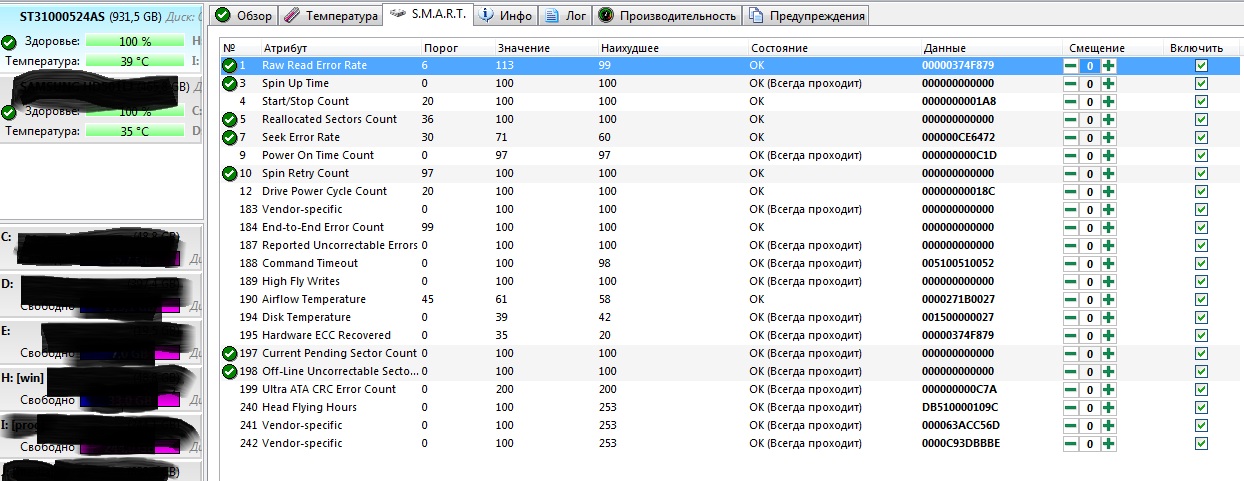Screen dimensions: 1244x481
Task: Click green plus for Raw Read Error Rate
Action: pyautogui.click(x=1108, y=66)
